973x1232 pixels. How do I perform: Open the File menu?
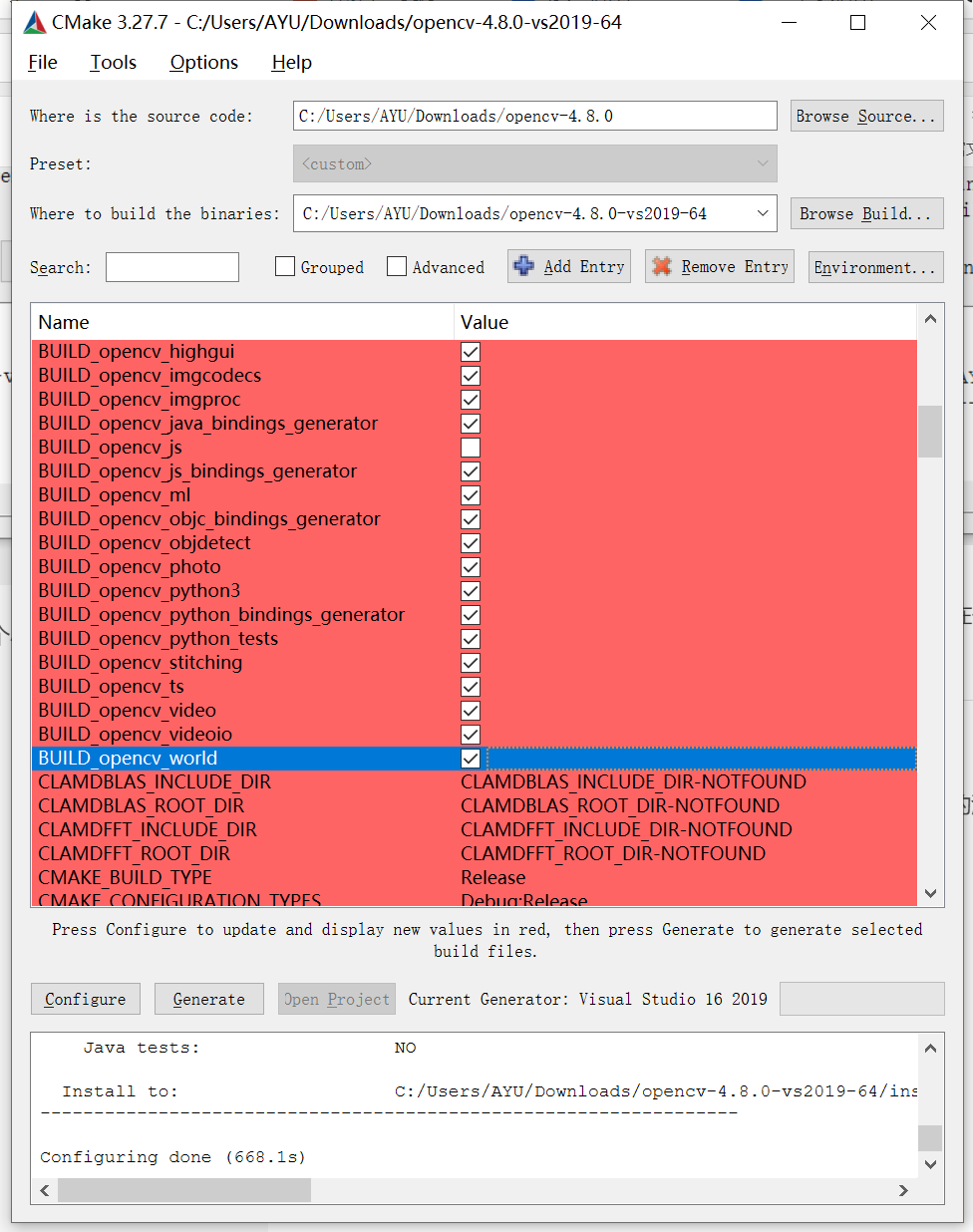tap(43, 62)
